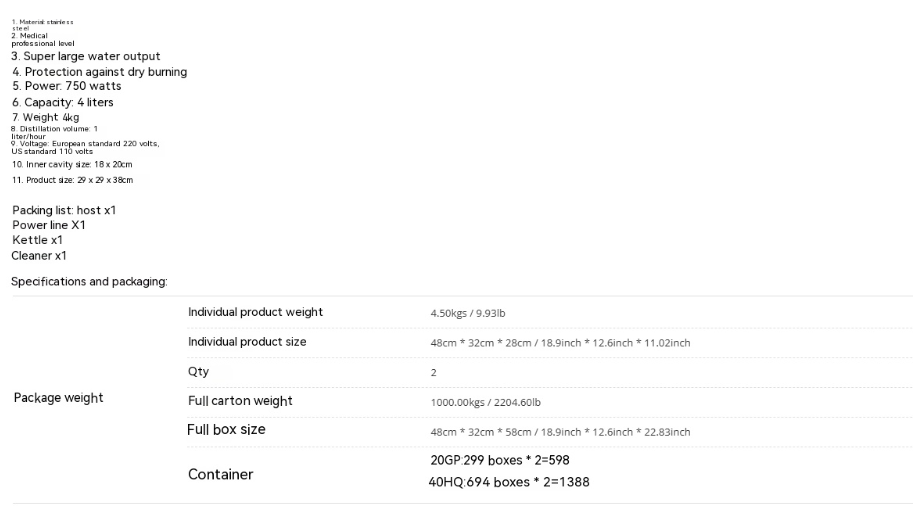The height and width of the screenshot is (506, 913).
Task: Click 'Product size: 29 x 29 x 38cm'
Action: (72, 181)
